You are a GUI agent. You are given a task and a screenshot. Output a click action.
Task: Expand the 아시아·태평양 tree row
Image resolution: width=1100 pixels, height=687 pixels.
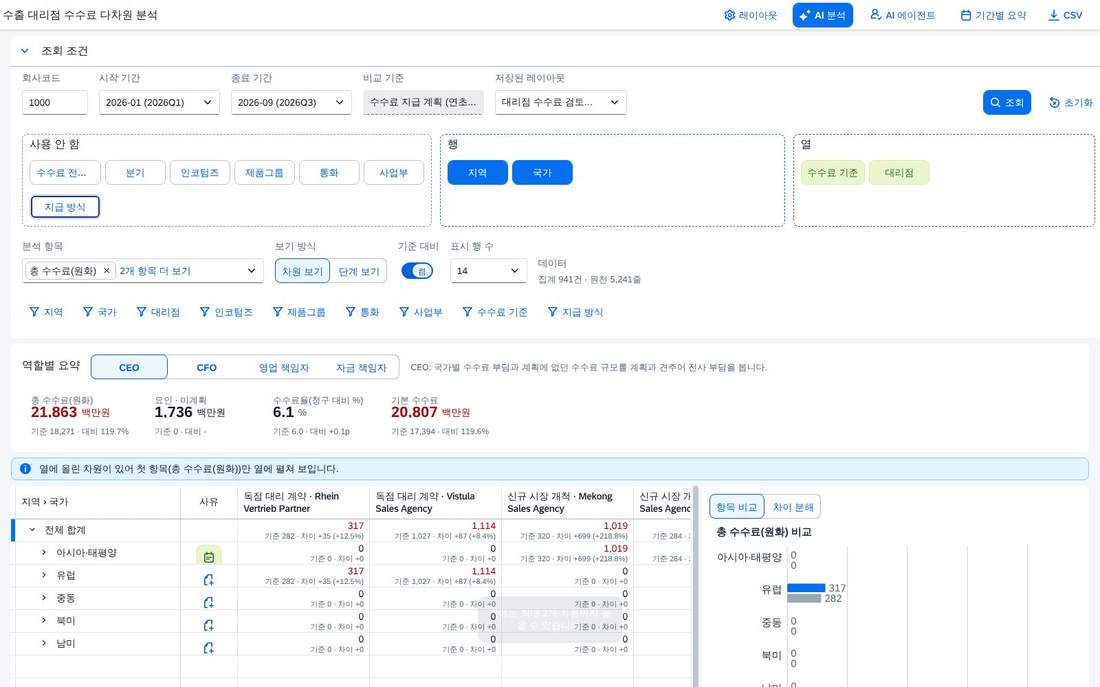43,553
